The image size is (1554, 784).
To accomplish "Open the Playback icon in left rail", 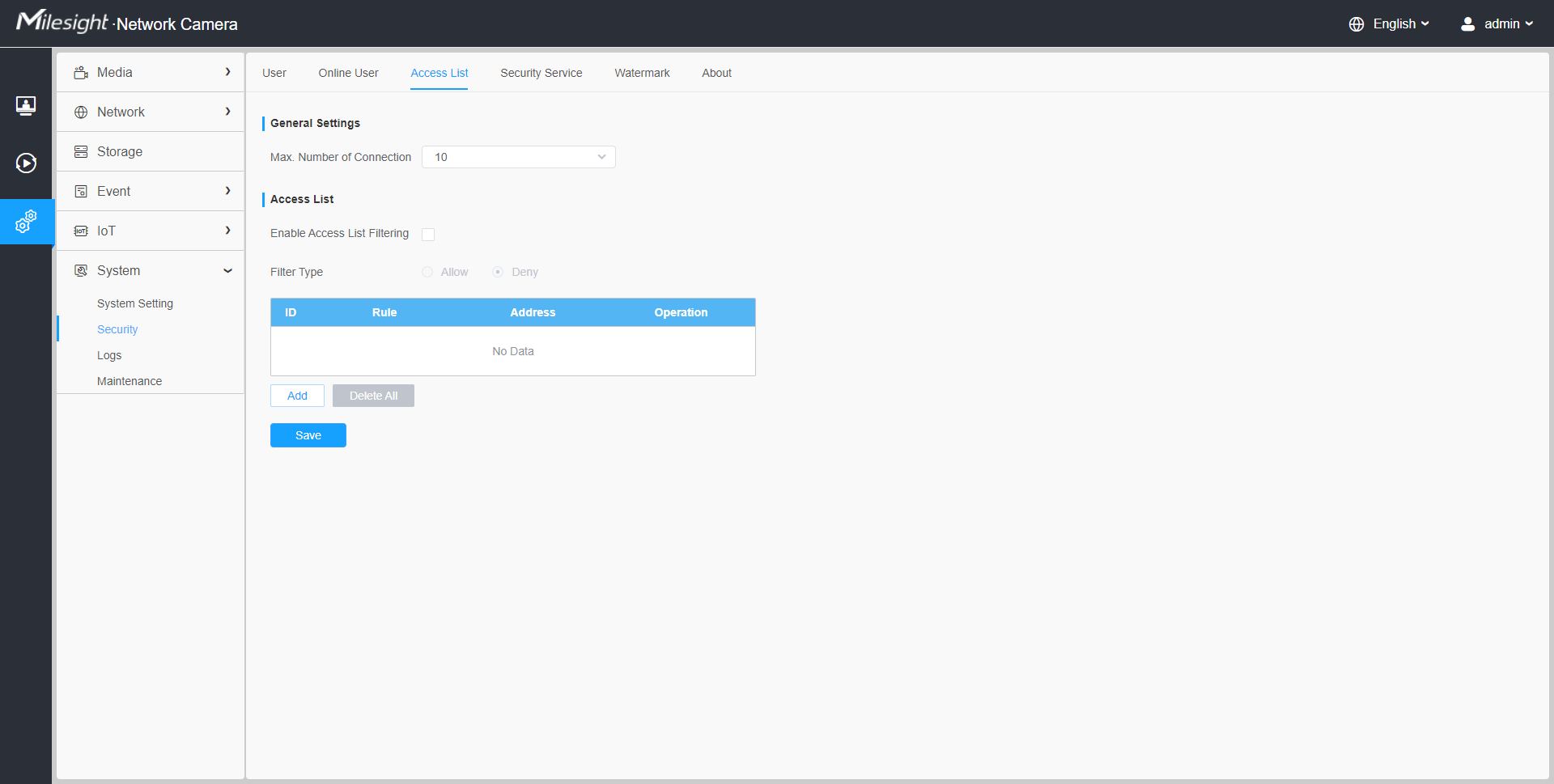I will point(26,163).
